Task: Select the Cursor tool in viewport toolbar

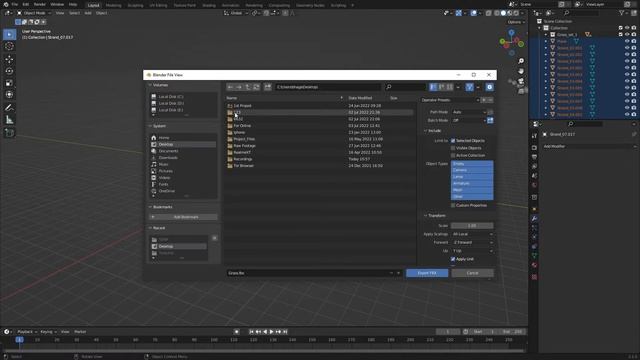Action: [9, 46]
